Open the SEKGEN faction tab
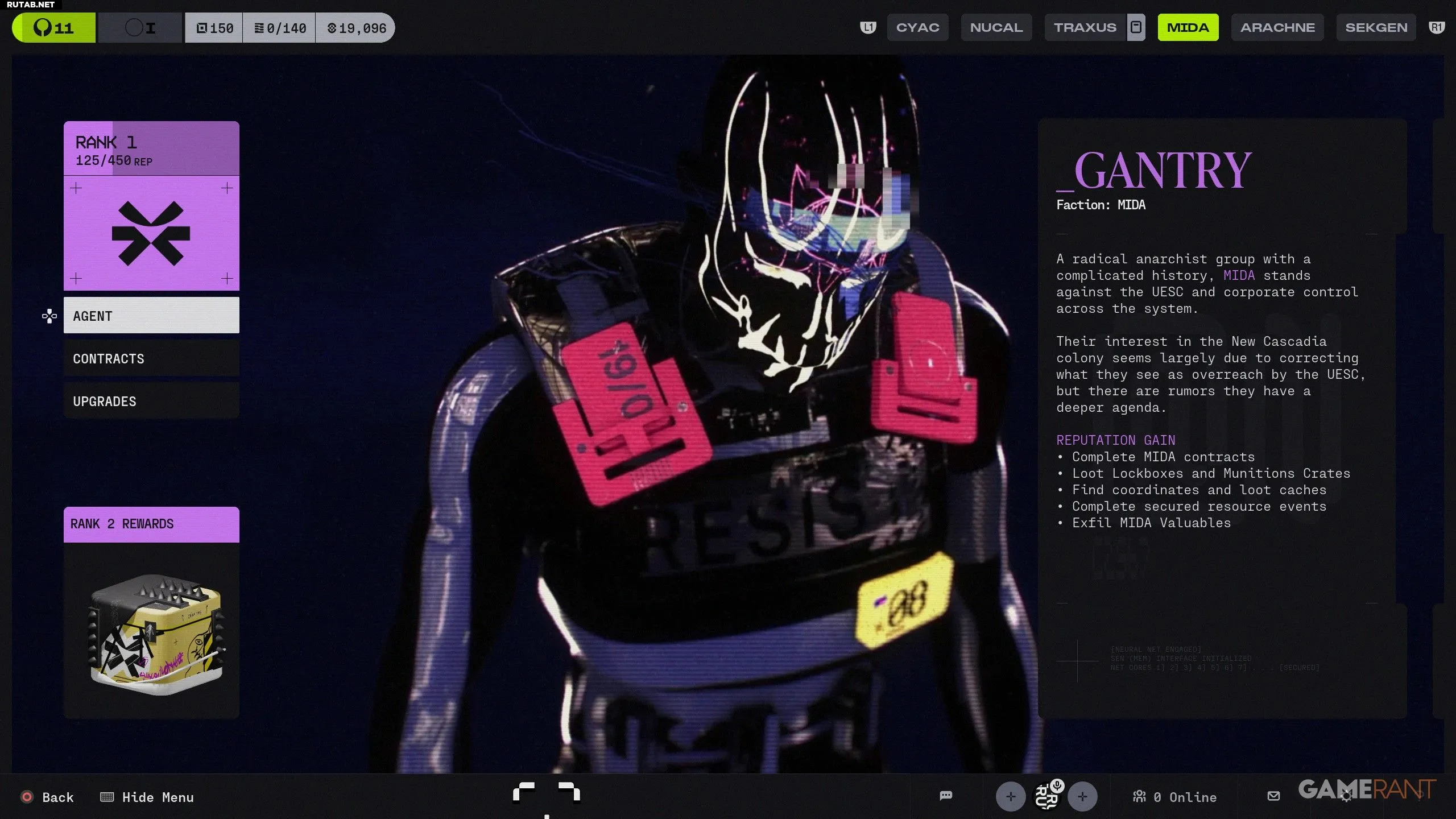The height and width of the screenshot is (819, 1456). click(x=1376, y=27)
